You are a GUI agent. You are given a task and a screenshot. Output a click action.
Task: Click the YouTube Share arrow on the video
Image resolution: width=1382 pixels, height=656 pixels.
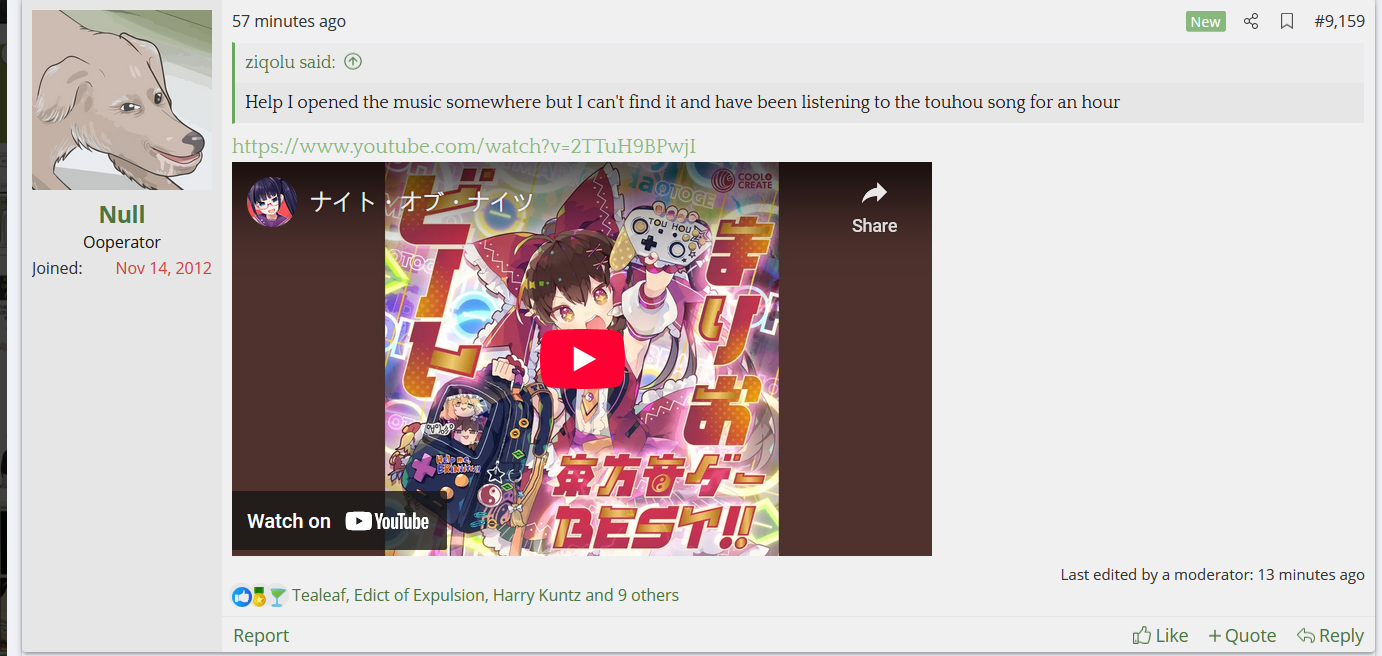pyautogui.click(x=874, y=208)
